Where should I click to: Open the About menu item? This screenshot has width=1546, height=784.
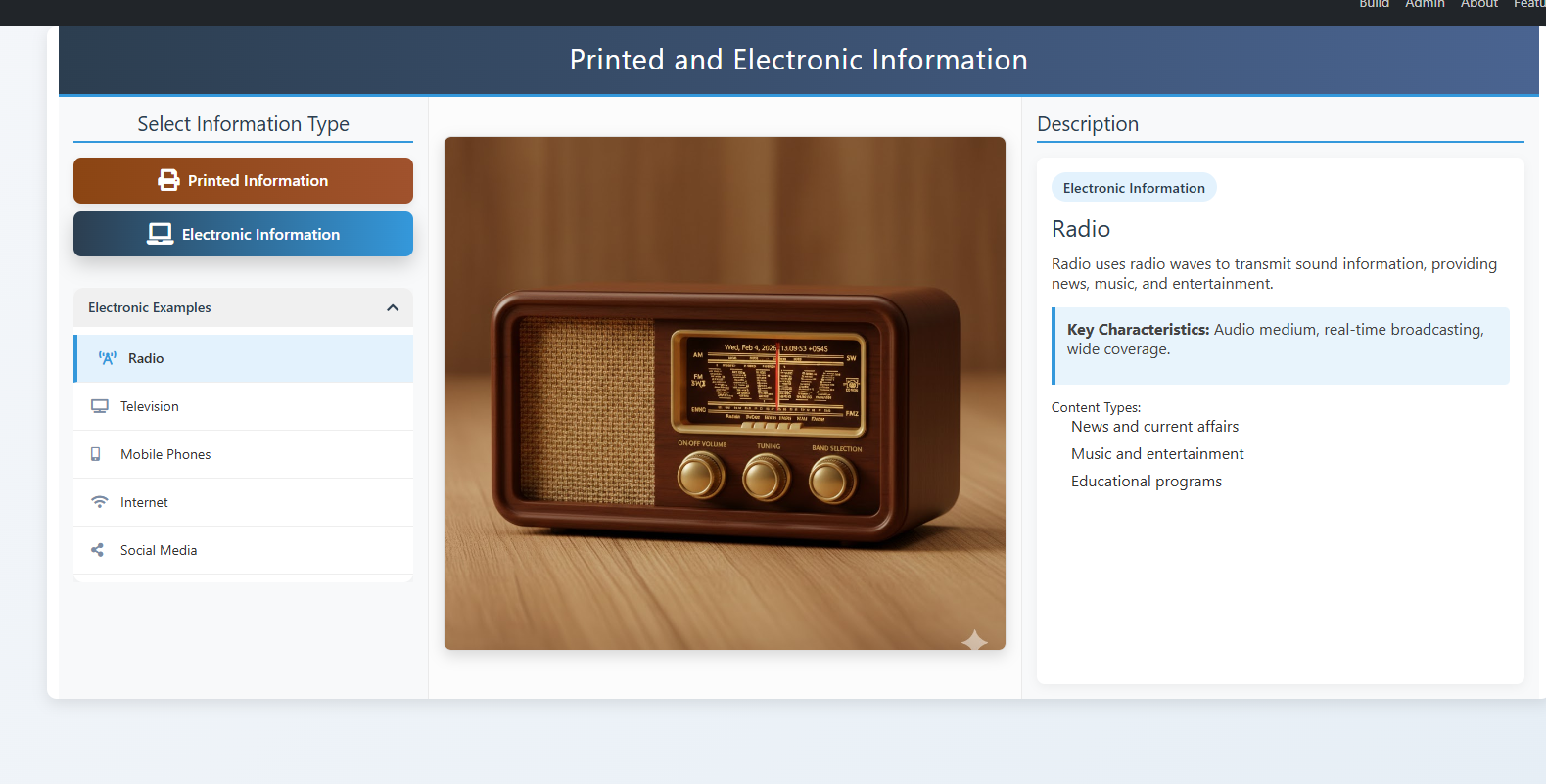tap(1479, 4)
